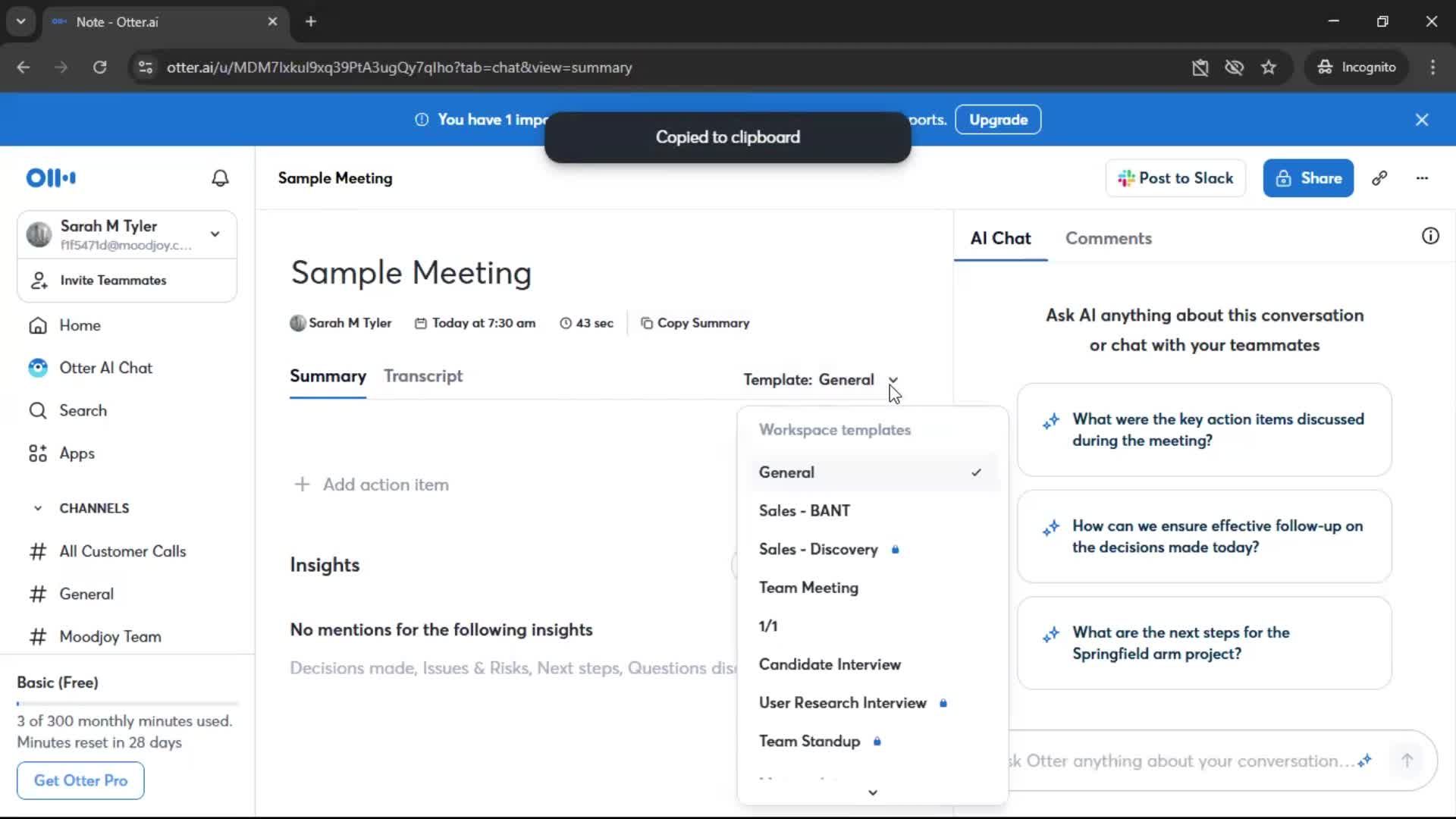Ask about Springfield arm project next steps

1204,643
